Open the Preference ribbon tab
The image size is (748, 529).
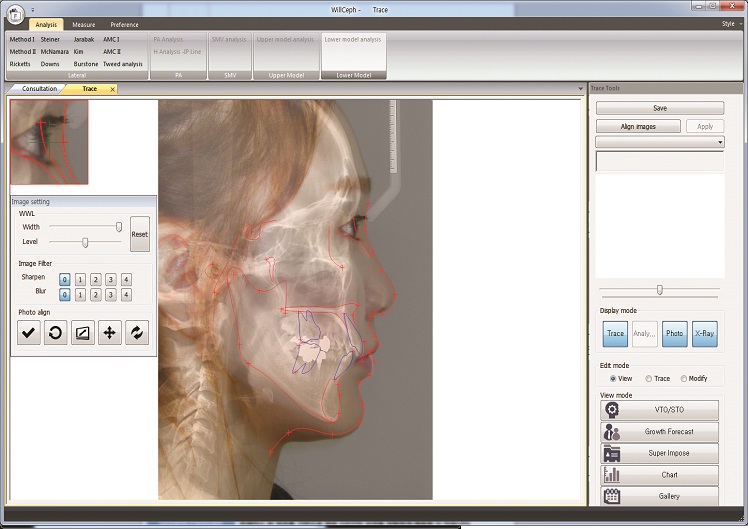coord(124,25)
